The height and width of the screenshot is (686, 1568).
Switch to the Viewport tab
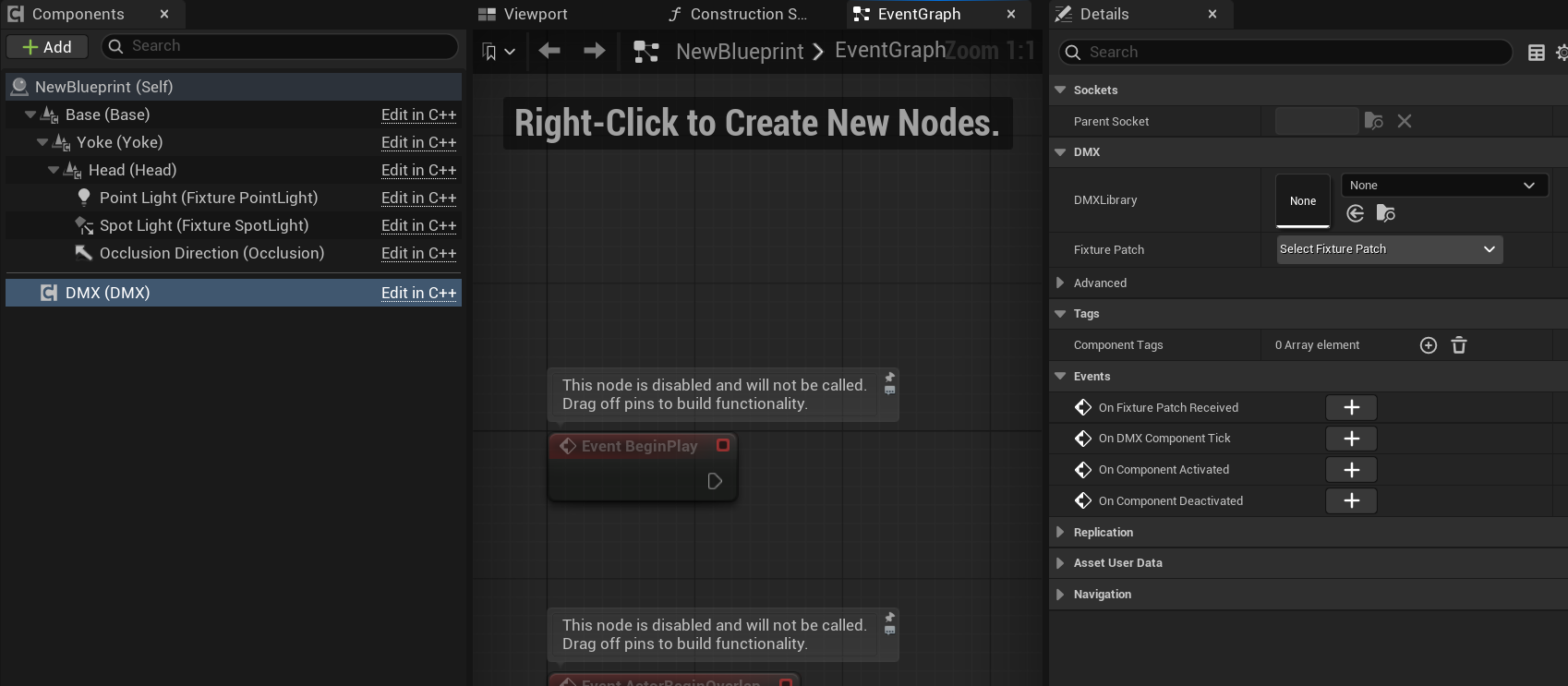tap(524, 14)
